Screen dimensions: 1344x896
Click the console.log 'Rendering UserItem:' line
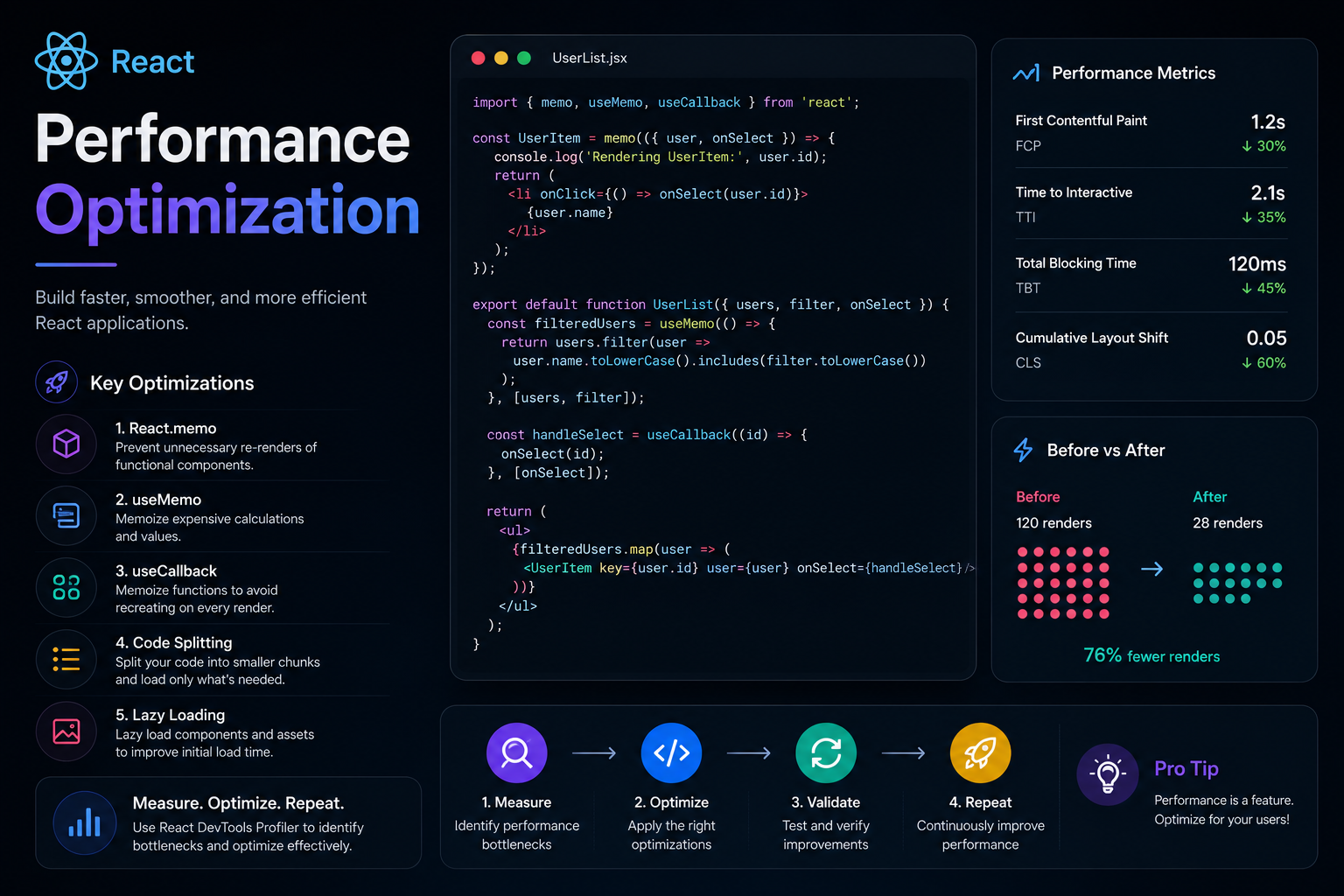pyautogui.click(x=661, y=157)
